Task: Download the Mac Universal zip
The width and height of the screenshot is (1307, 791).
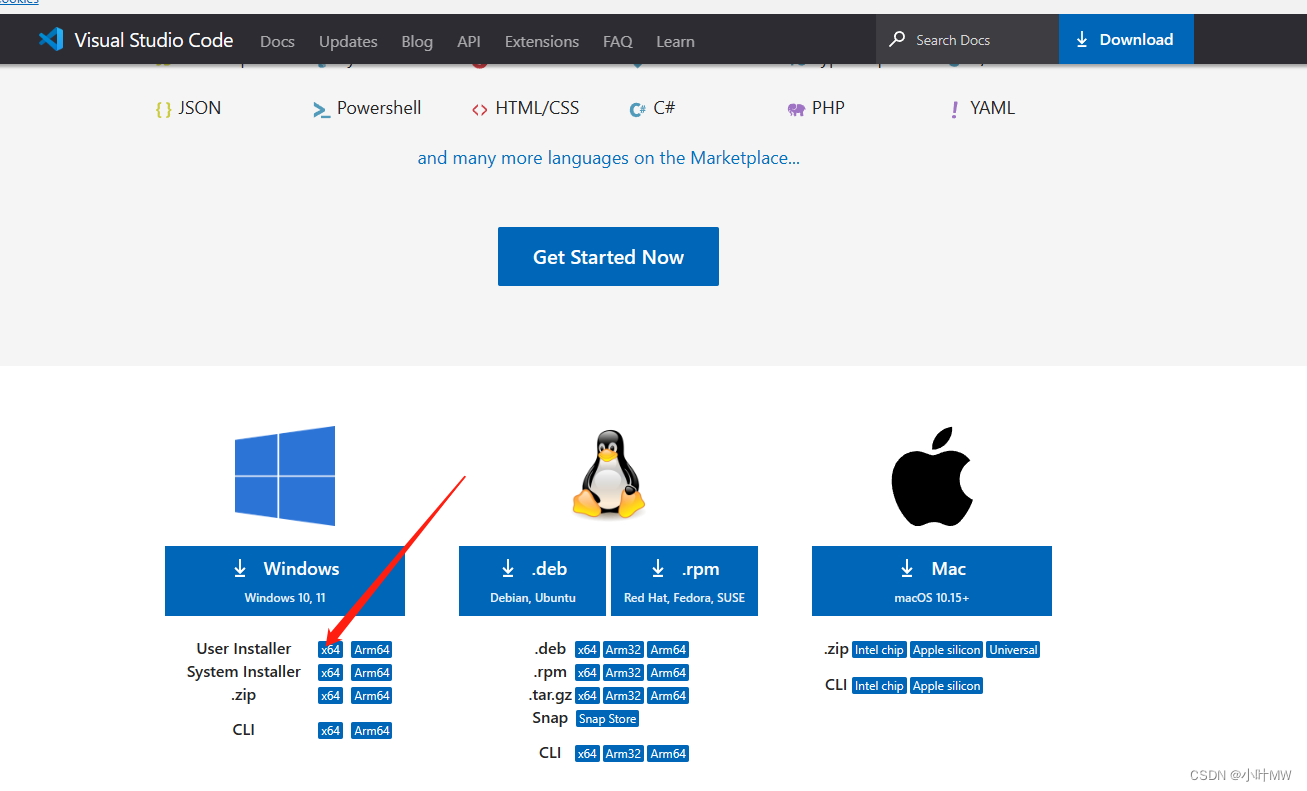Action: pos(1012,649)
